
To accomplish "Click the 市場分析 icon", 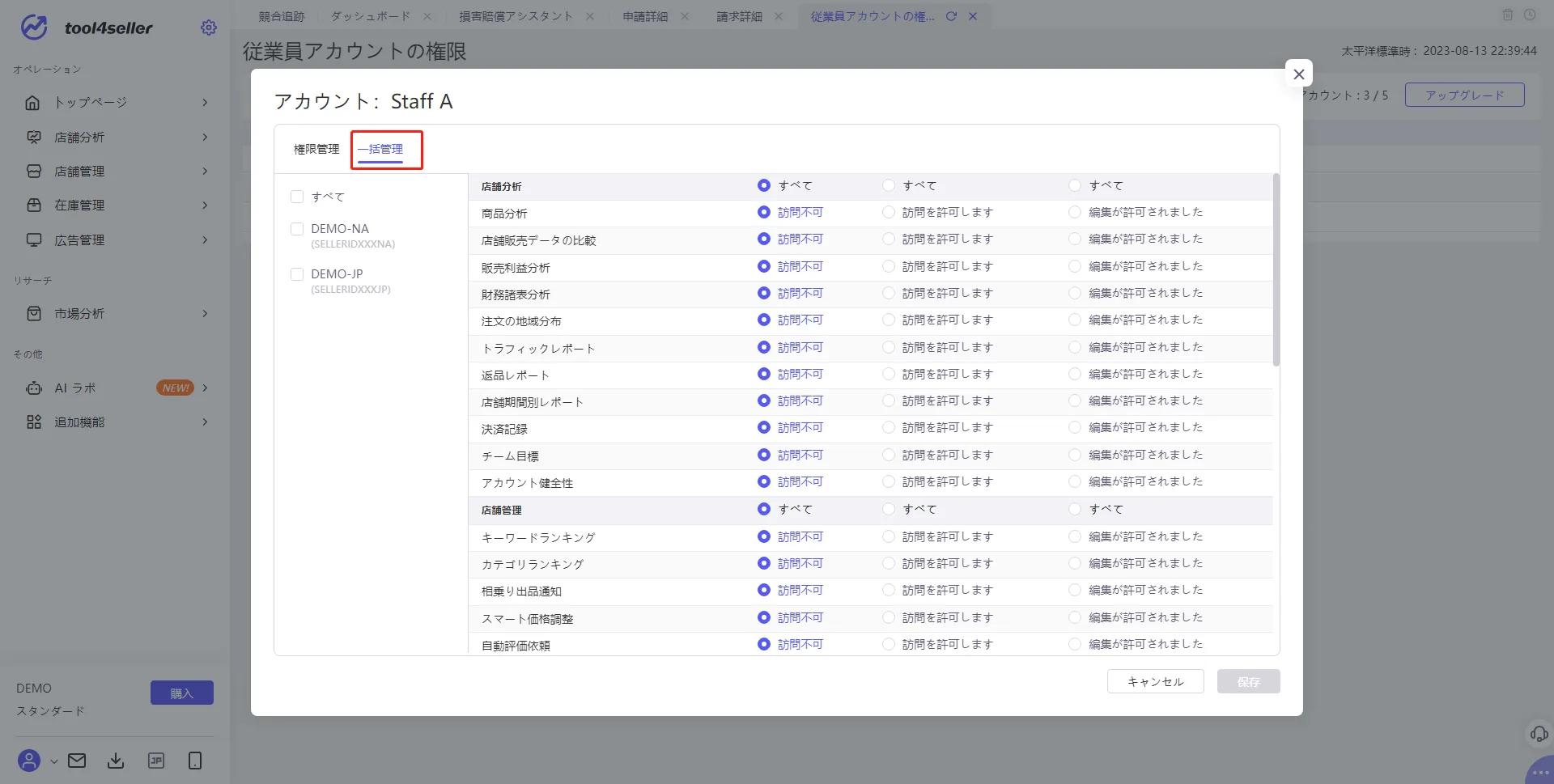I will 33,314.
